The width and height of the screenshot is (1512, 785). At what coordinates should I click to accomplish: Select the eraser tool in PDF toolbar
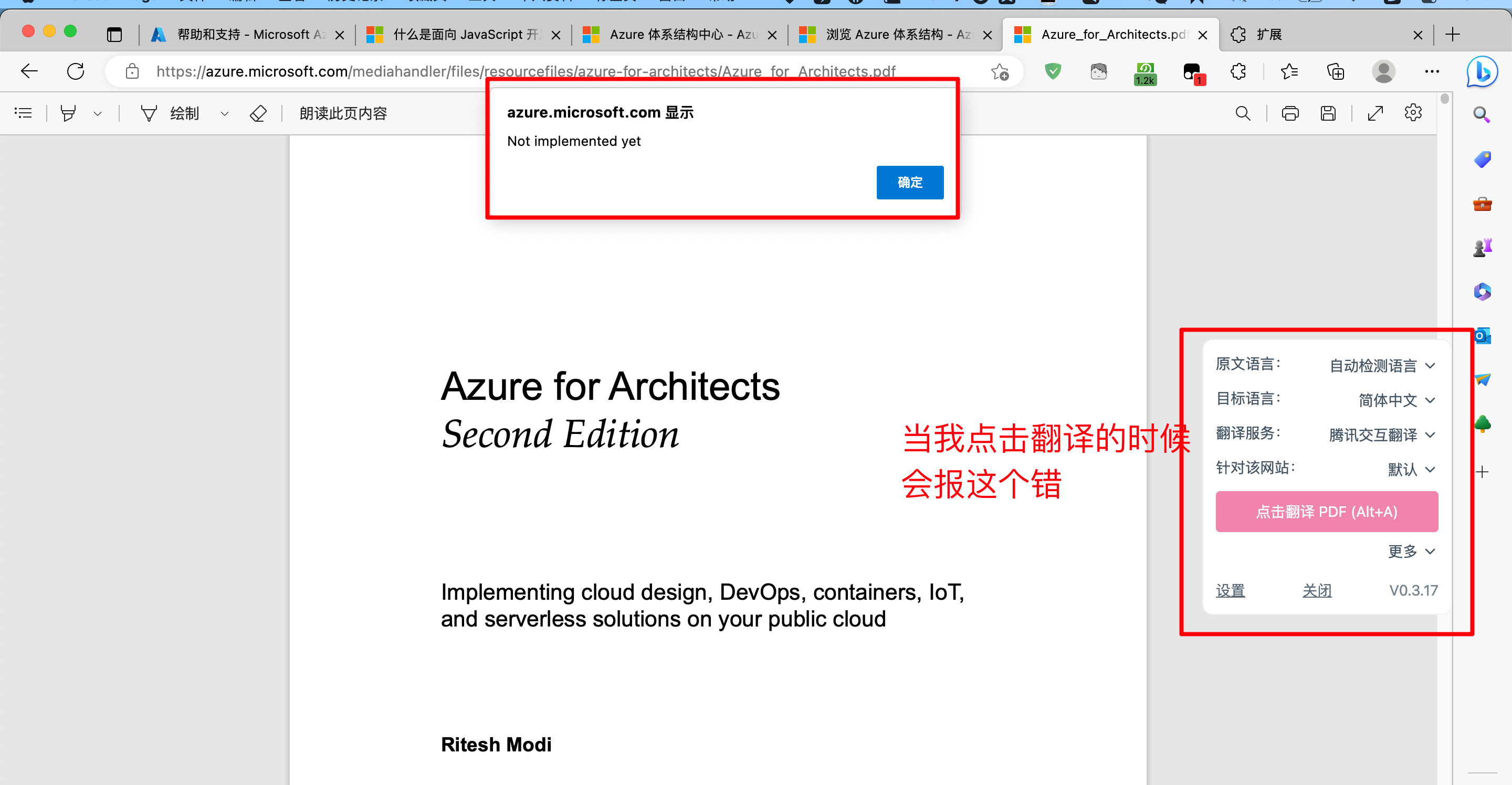coord(257,113)
